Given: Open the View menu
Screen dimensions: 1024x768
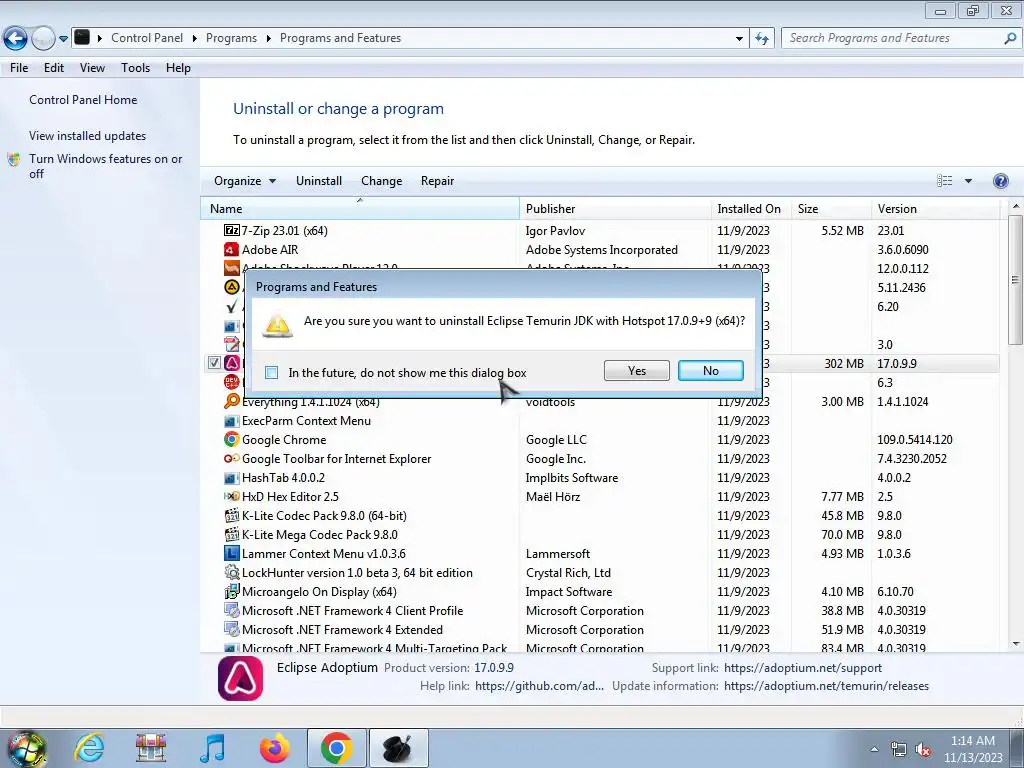Looking at the screenshot, I should (x=92, y=68).
